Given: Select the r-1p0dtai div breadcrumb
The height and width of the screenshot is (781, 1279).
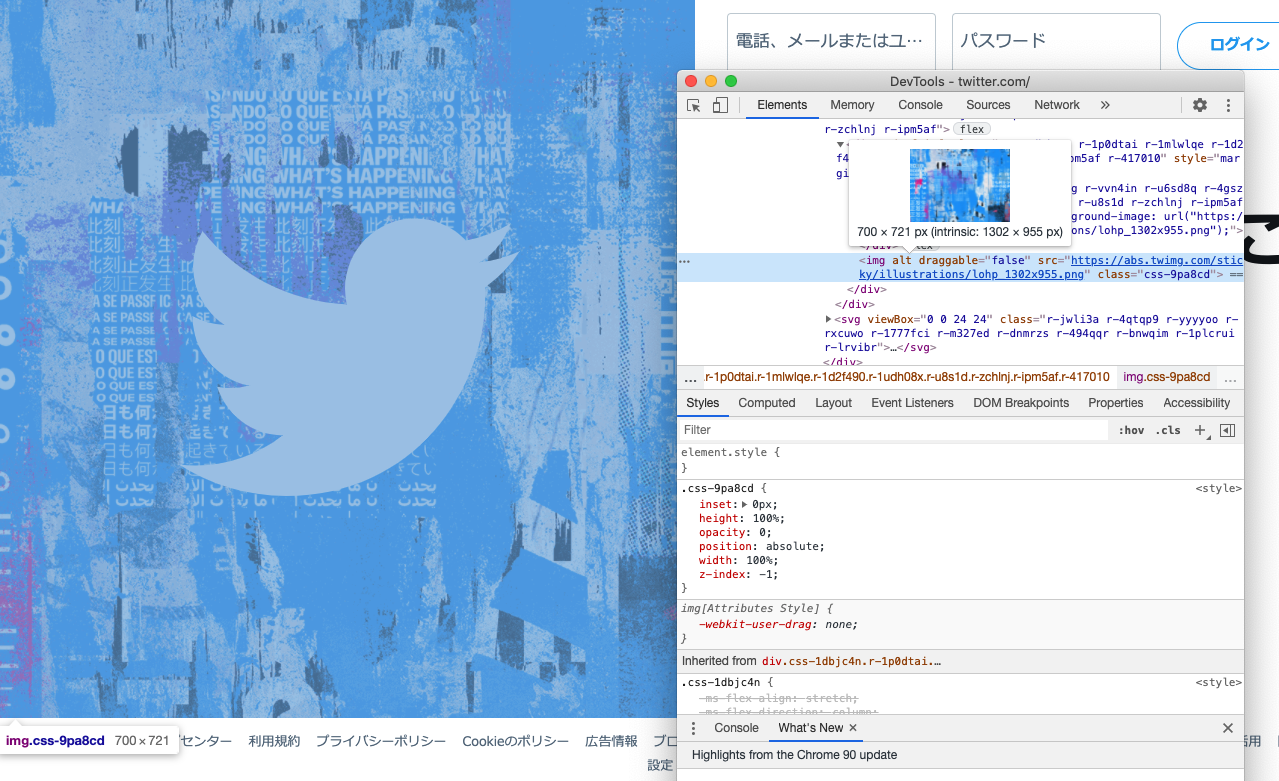Looking at the screenshot, I should click(907, 377).
